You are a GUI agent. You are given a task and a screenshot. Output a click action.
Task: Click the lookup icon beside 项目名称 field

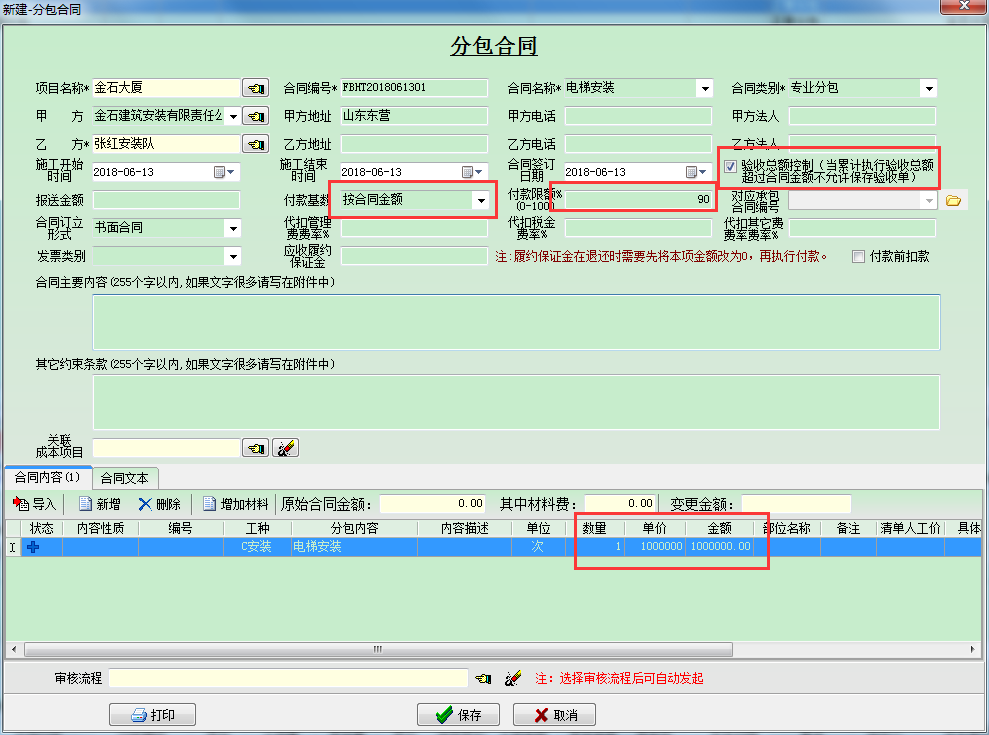256,88
